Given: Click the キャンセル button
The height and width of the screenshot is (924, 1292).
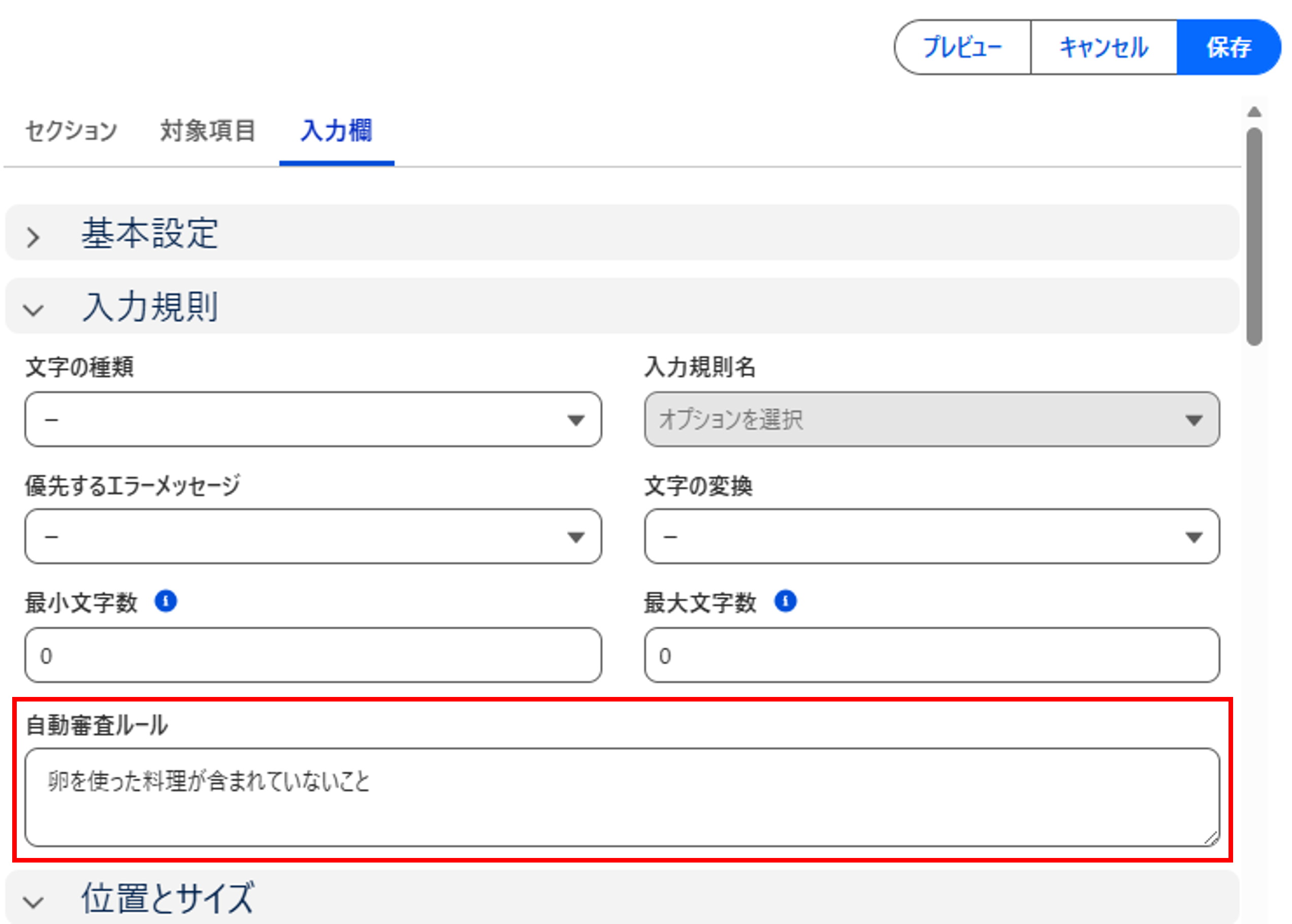Looking at the screenshot, I should [x=1103, y=47].
